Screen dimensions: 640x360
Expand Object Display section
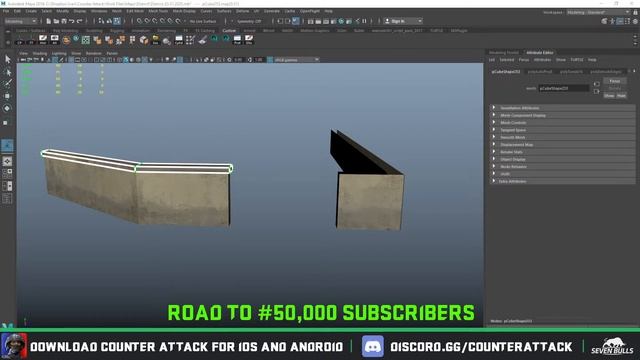tap(562, 160)
